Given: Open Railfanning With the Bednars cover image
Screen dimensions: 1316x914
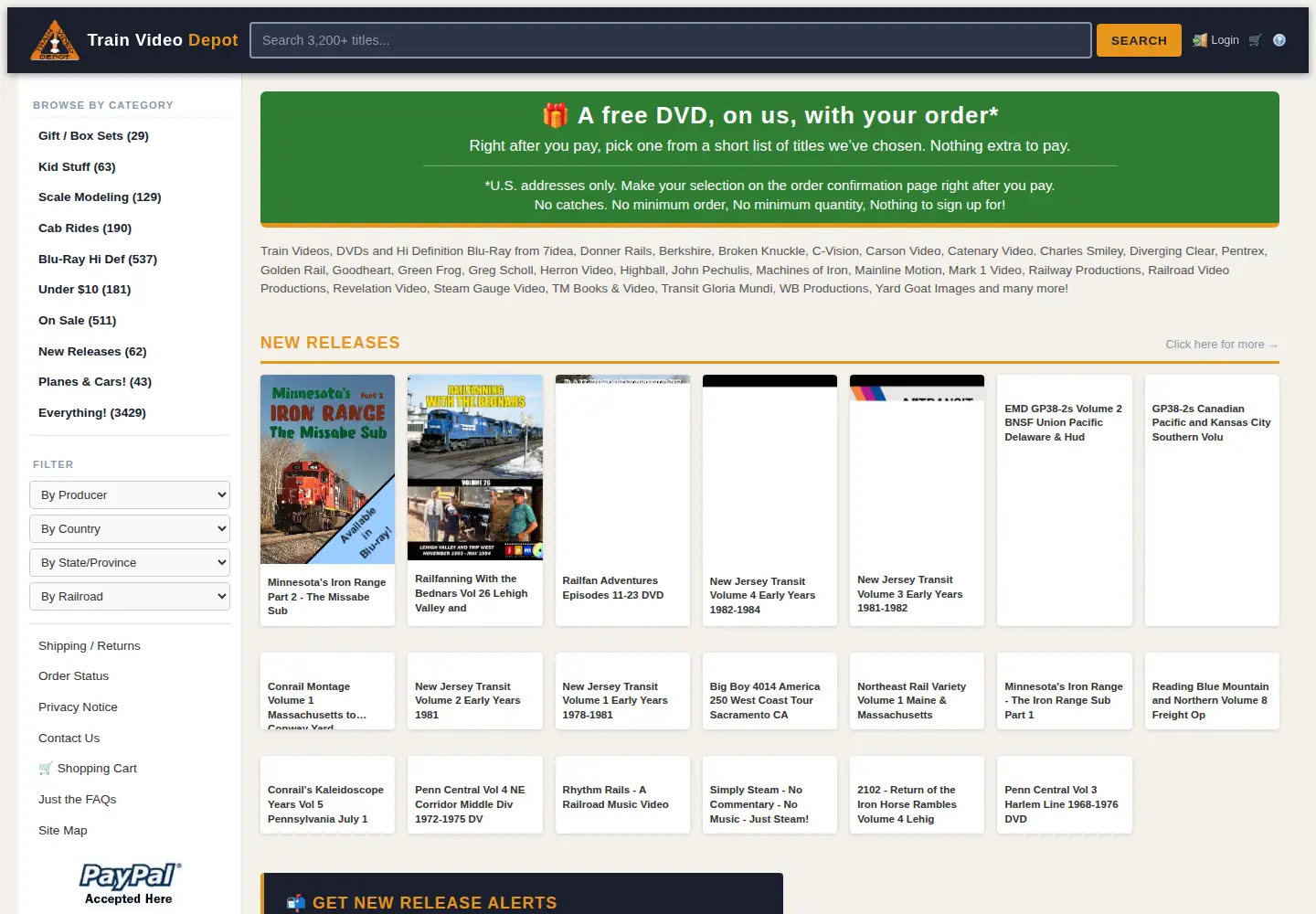Looking at the screenshot, I should pos(475,468).
